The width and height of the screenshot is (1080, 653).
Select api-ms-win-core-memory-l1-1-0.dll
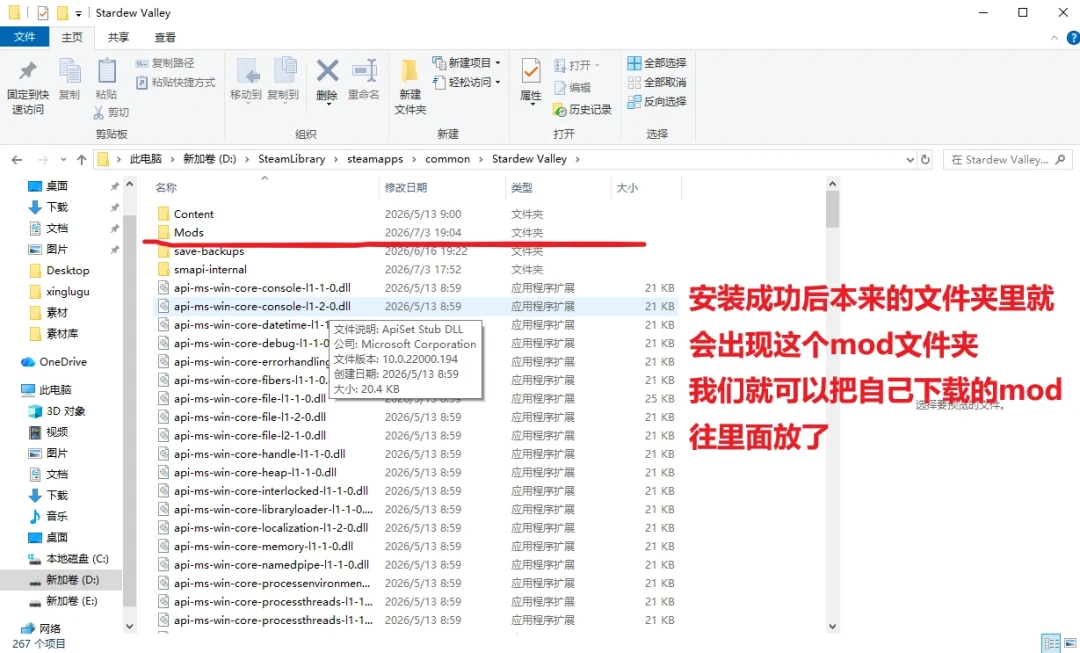pyautogui.click(x=263, y=546)
